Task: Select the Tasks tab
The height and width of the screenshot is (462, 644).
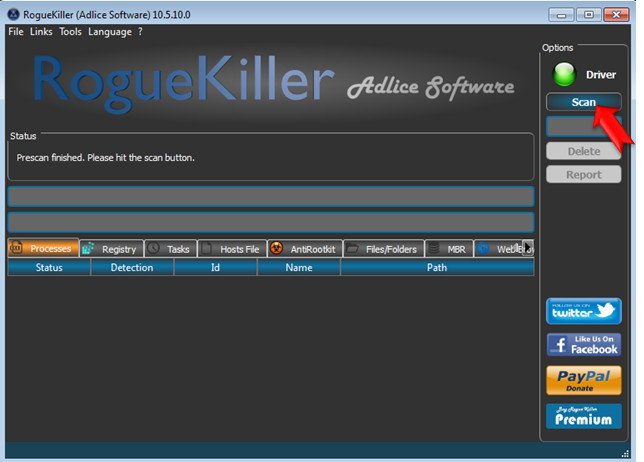Action: point(169,248)
